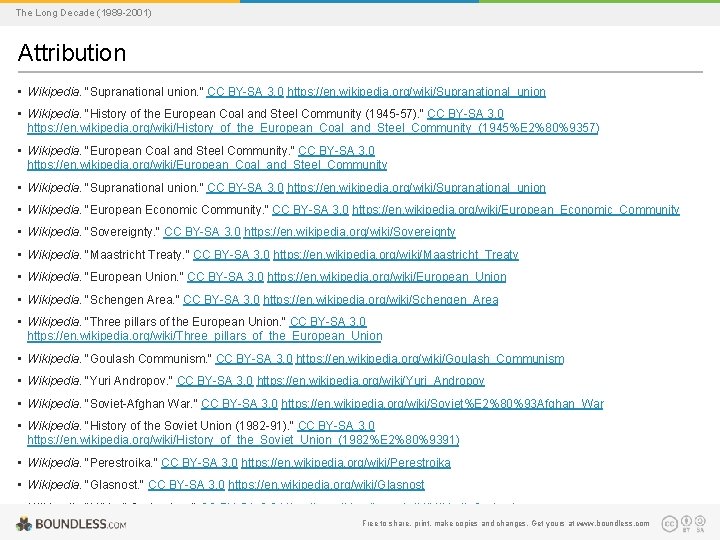Viewport: 720px width, 540px height.
Task: Select the title "Three pillars of the European Union."
Action: coord(186,321)
